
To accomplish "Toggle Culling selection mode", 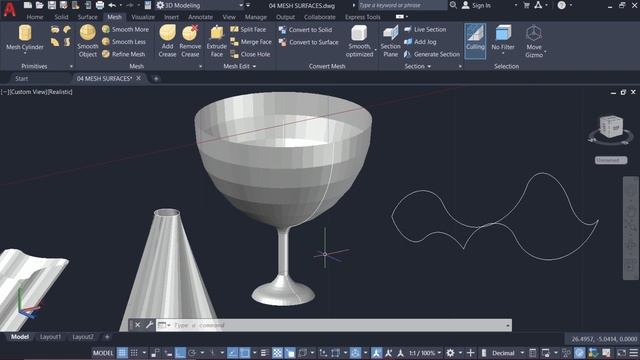I will click(x=475, y=41).
